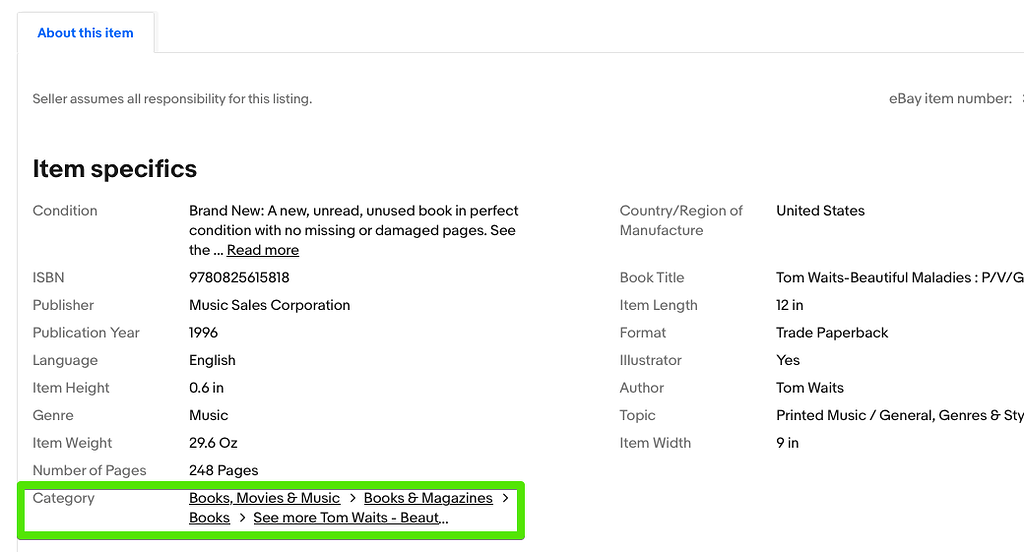Click the Tom Waits-Beautiful Maladies book title

click(899, 278)
